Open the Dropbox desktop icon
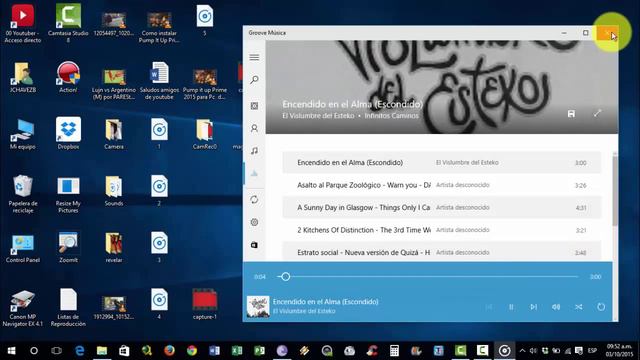The image size is (640, 360). click(68, 133)
